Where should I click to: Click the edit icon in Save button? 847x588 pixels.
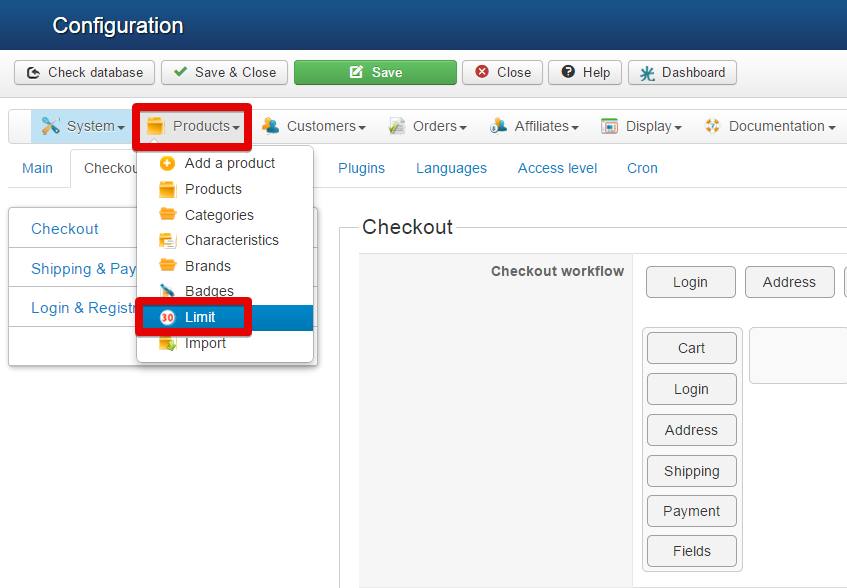point(356,72)
